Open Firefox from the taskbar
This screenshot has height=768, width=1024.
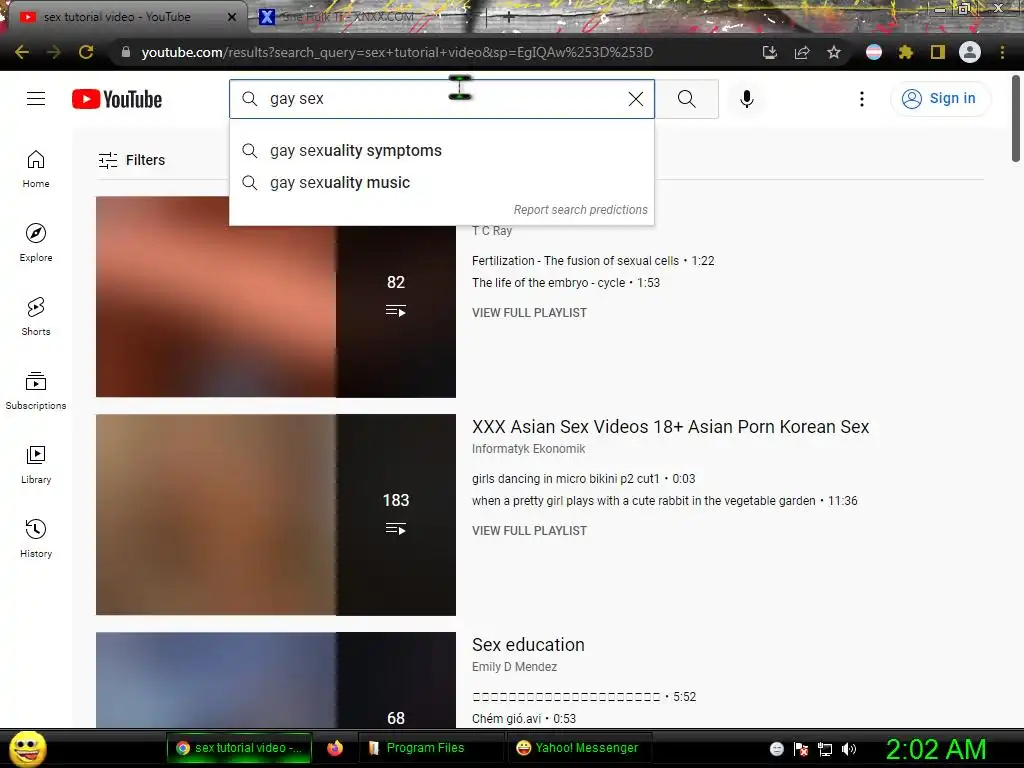click(x=335, y=748)
